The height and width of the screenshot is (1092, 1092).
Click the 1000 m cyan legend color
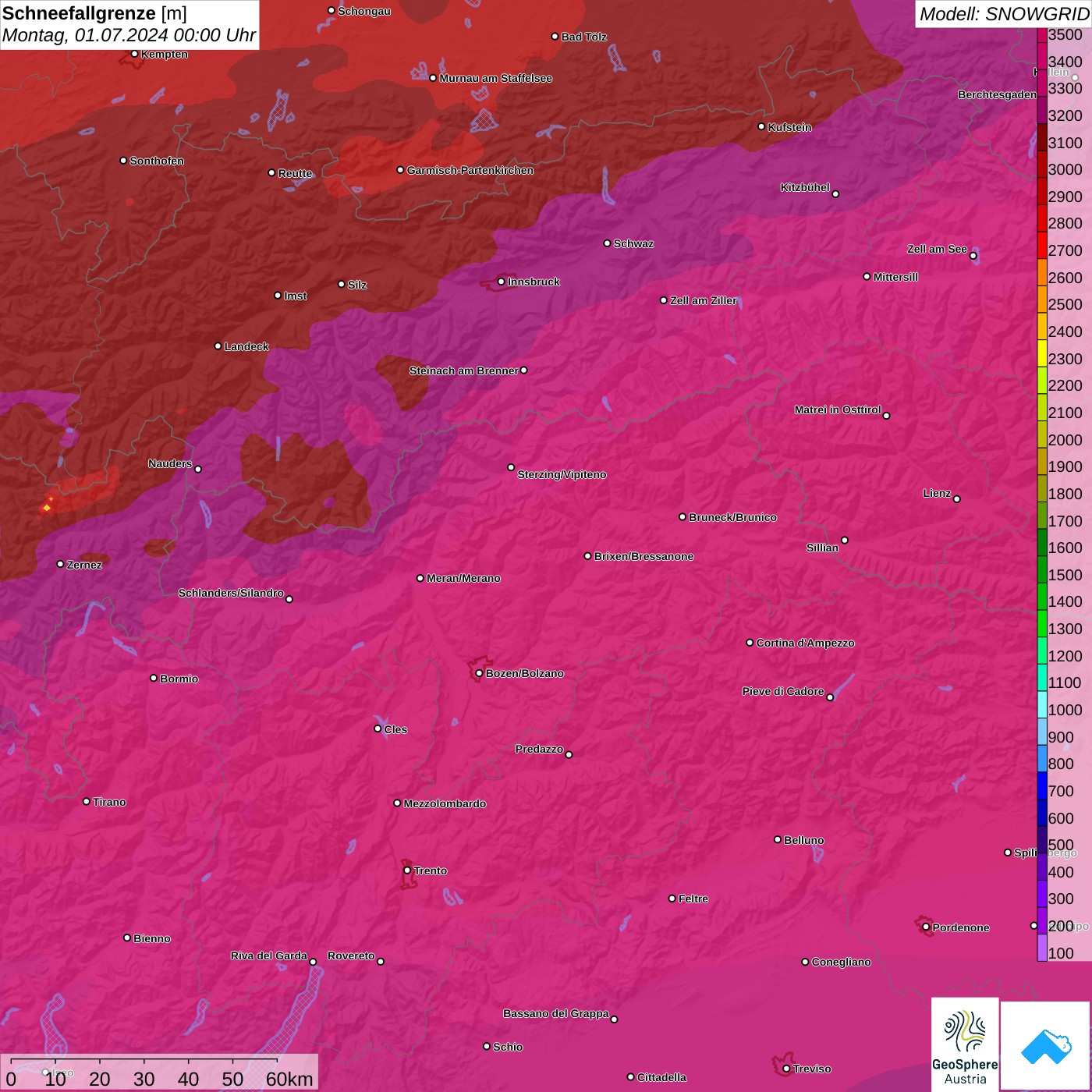1041,704
